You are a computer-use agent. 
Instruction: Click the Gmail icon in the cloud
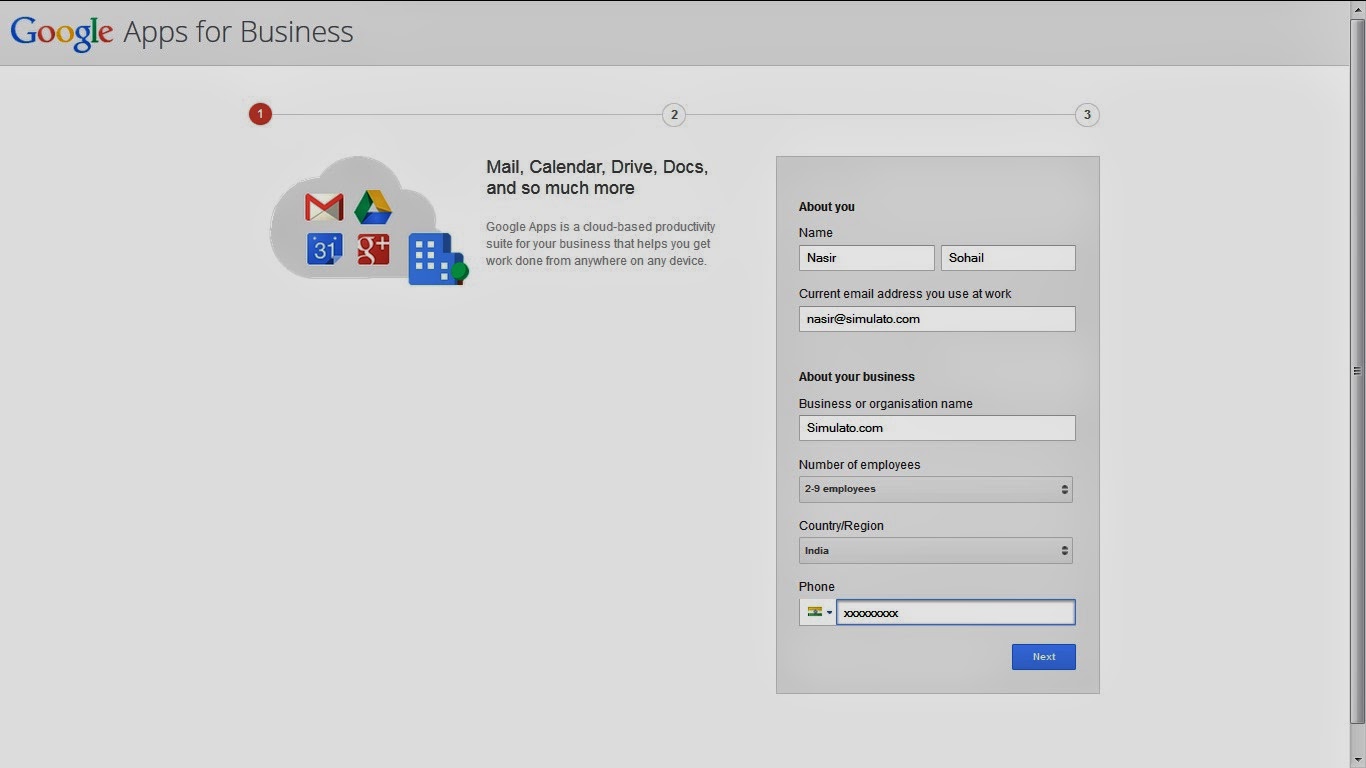click(324, 207)
